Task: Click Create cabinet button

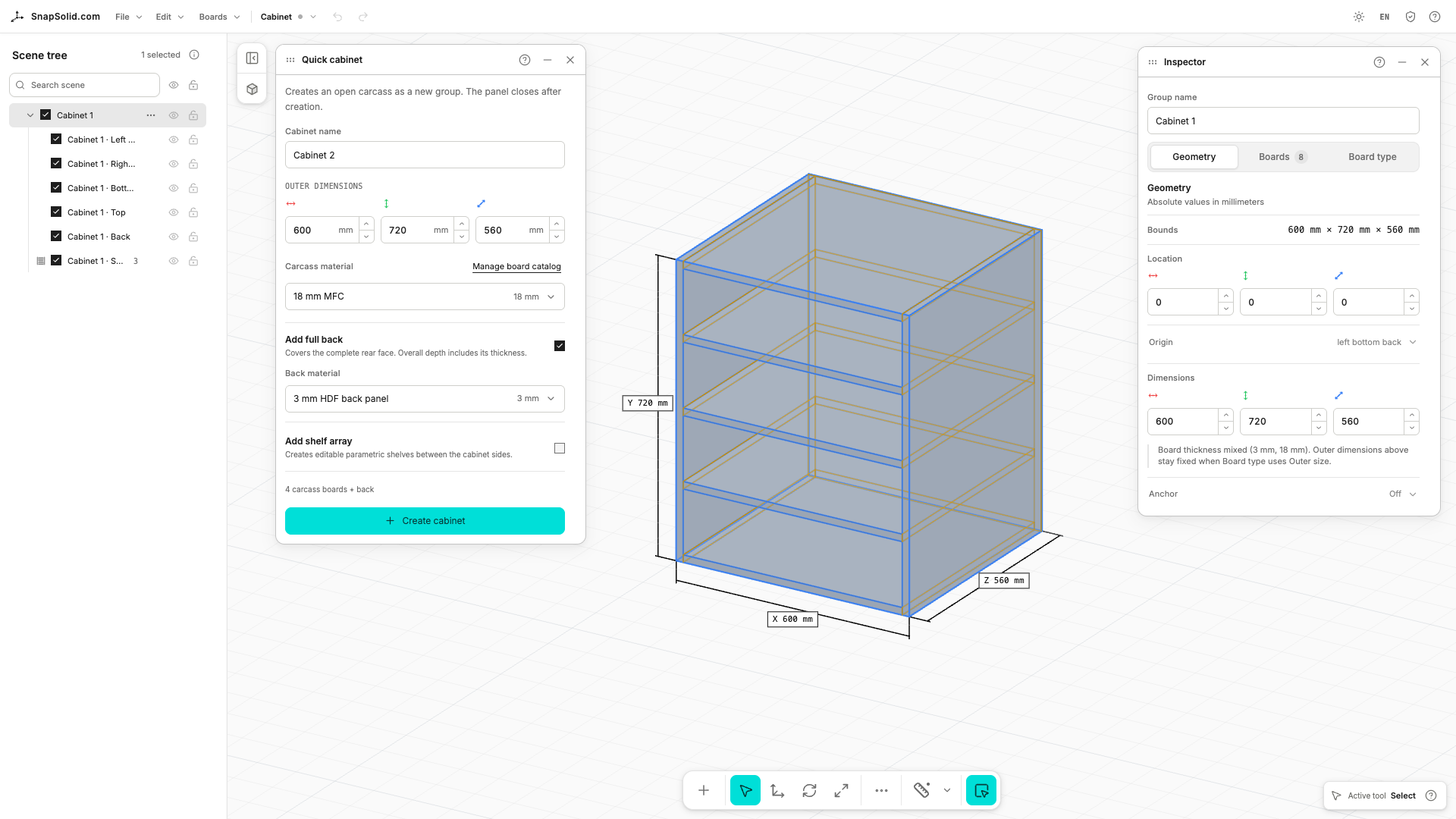Action: point(425,521)
